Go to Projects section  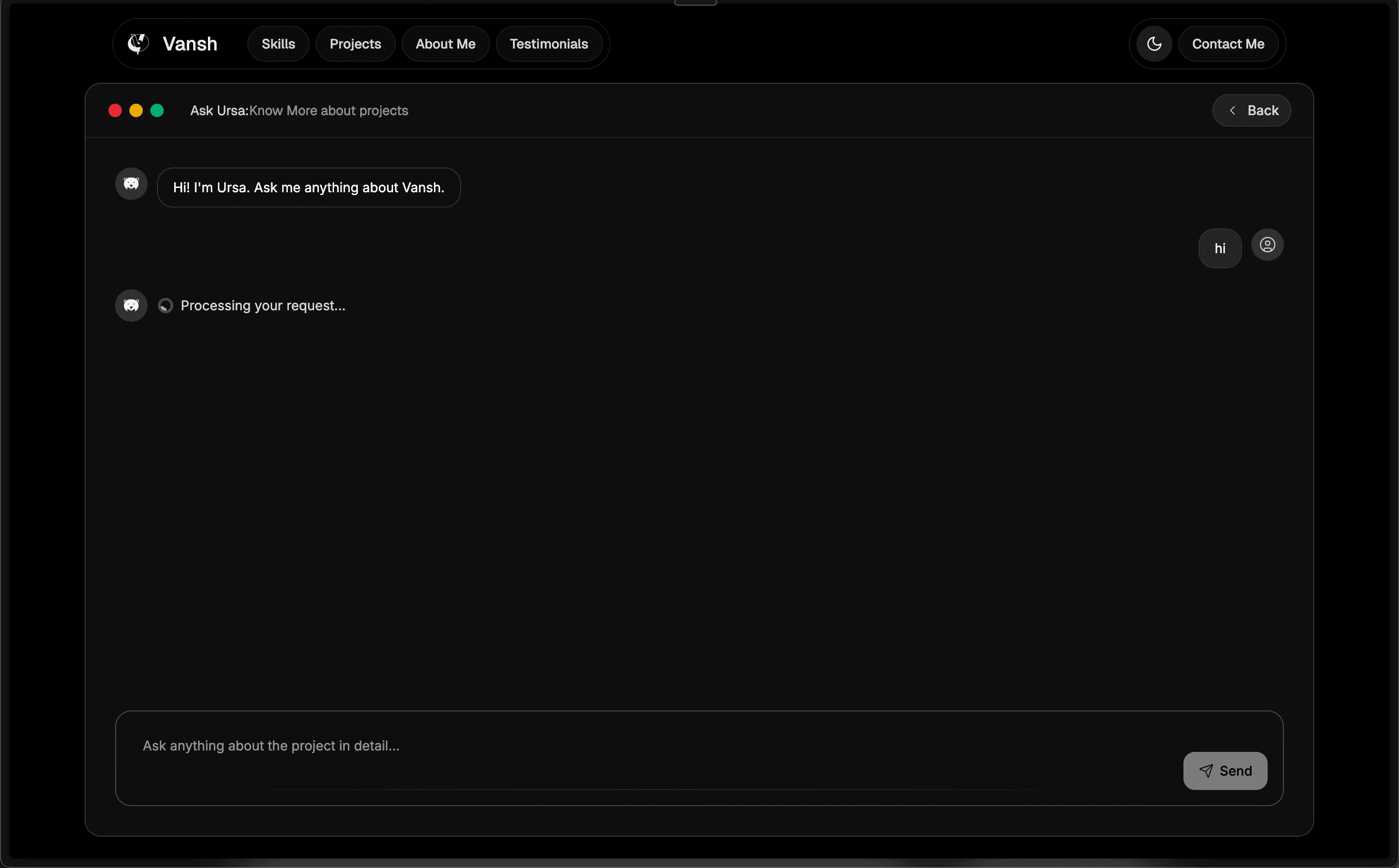click(355, 44)
